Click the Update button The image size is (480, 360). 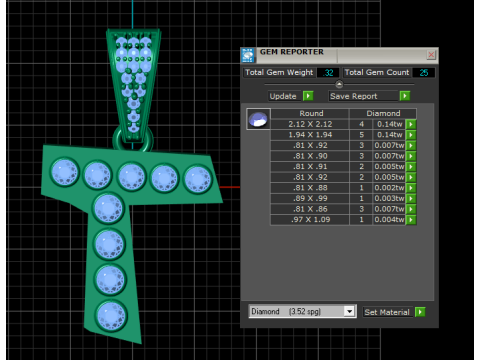click(x=283, y=96)
